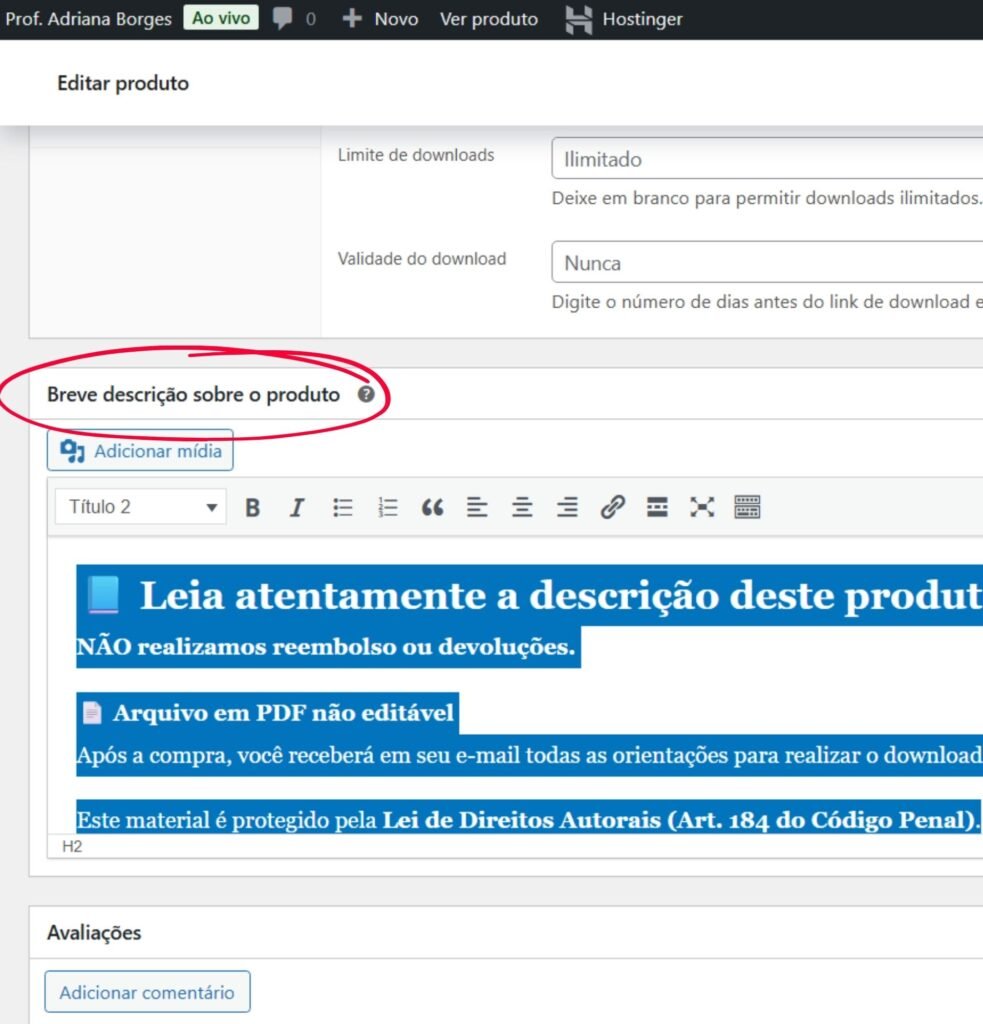Insert or edit a link

(x=612, y=507)
